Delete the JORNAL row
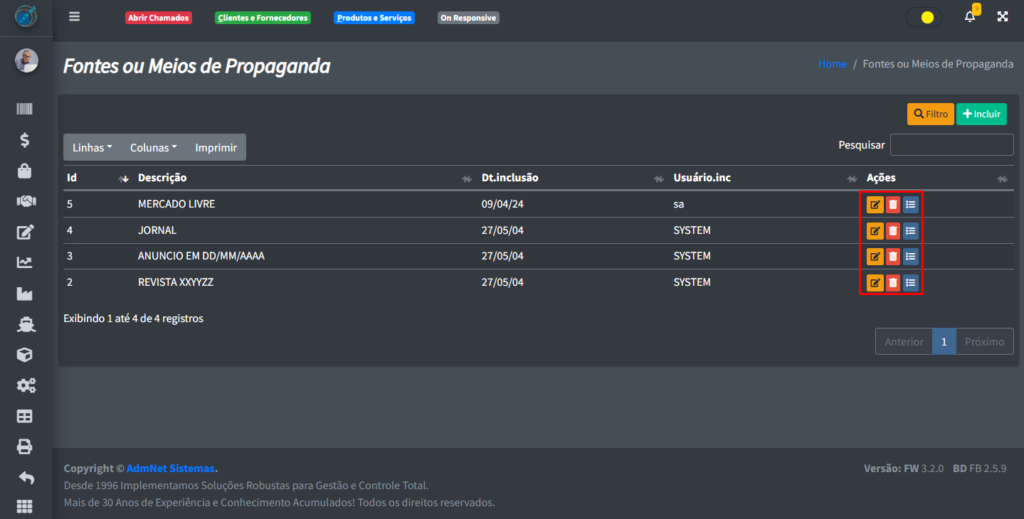This screenshot has width=1024, height=519. click(x=893, y=231)
